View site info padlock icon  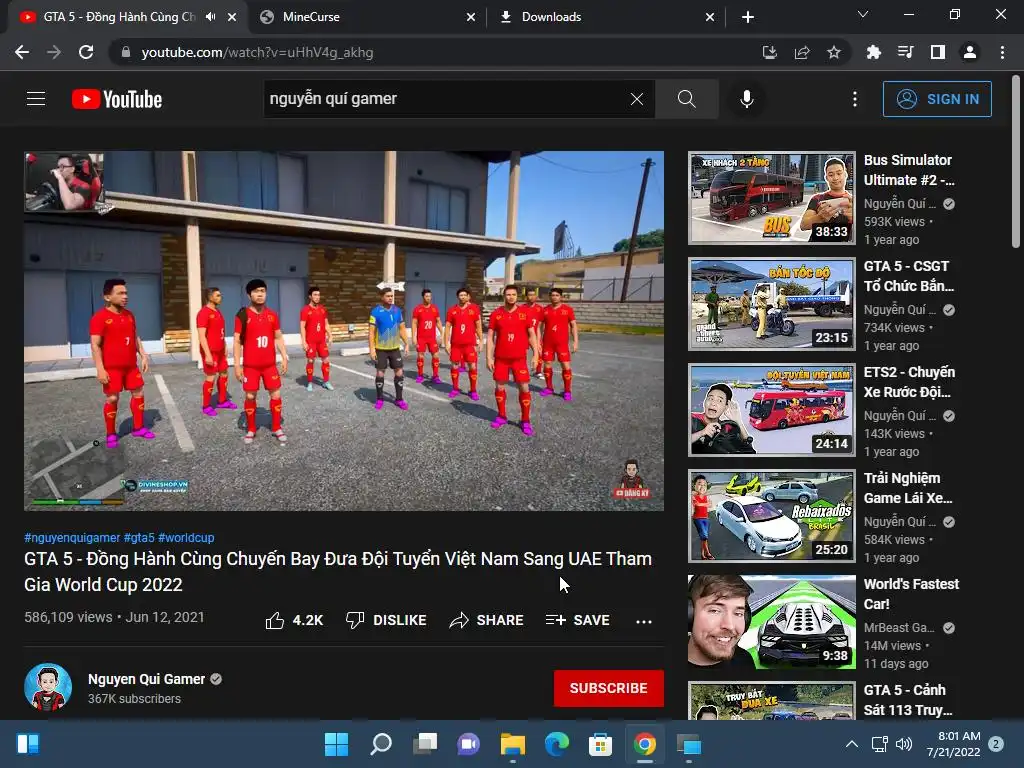tap(126, 52)
